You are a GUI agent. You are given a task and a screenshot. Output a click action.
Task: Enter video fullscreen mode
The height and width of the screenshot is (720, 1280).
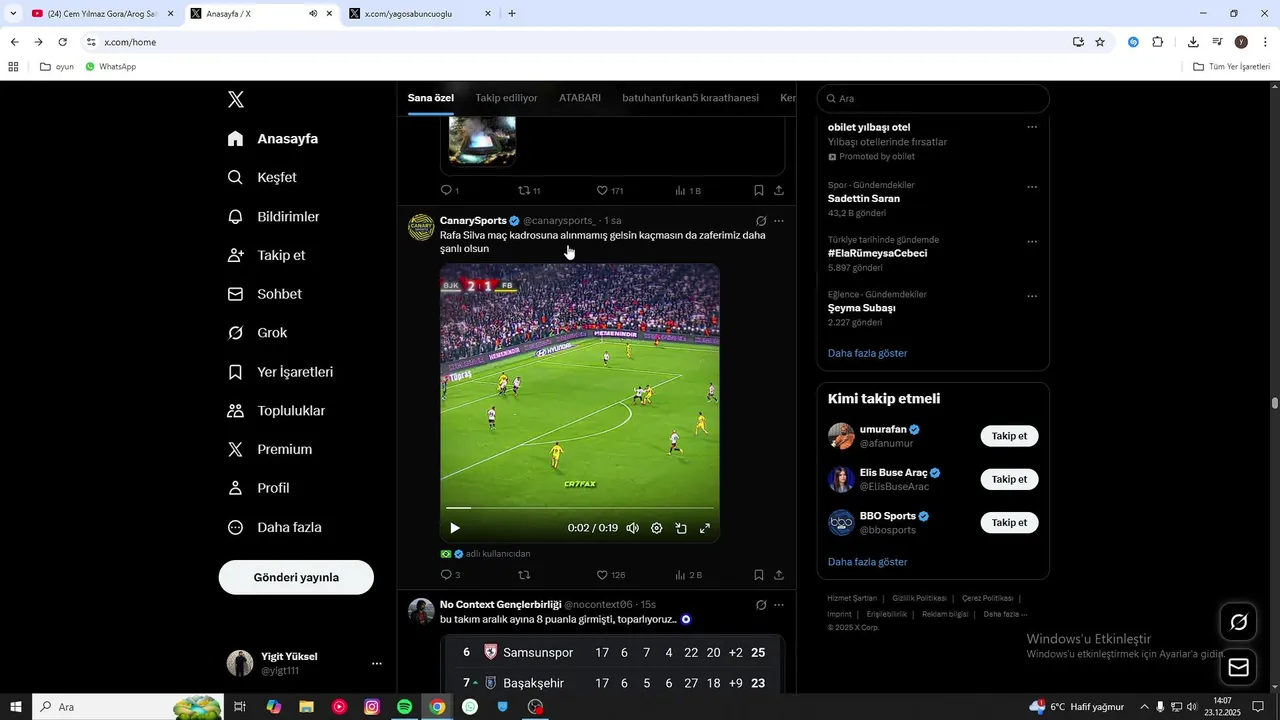[705, 528]
